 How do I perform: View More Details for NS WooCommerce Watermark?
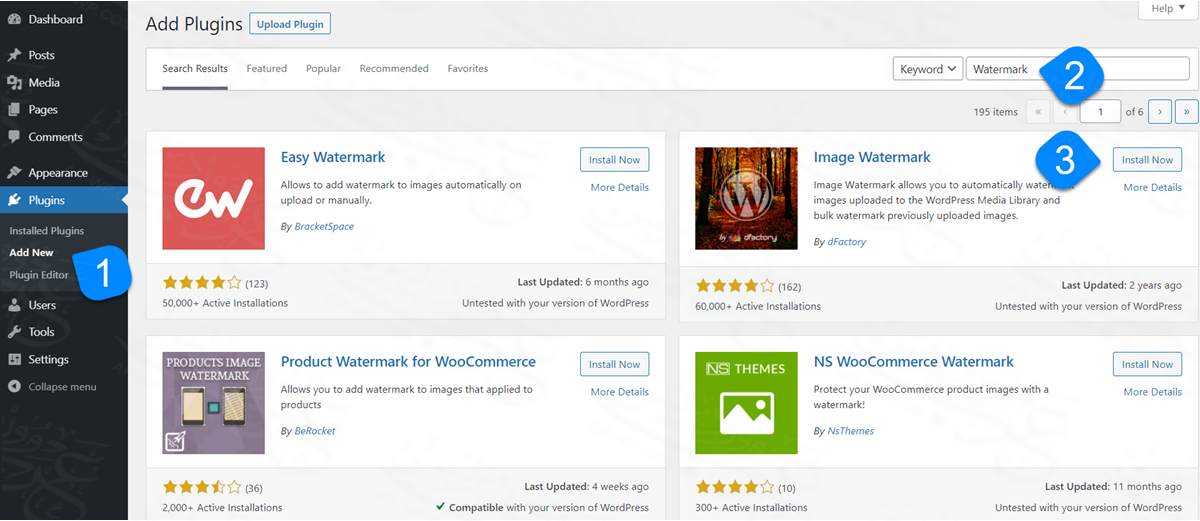click(1152, 392)
